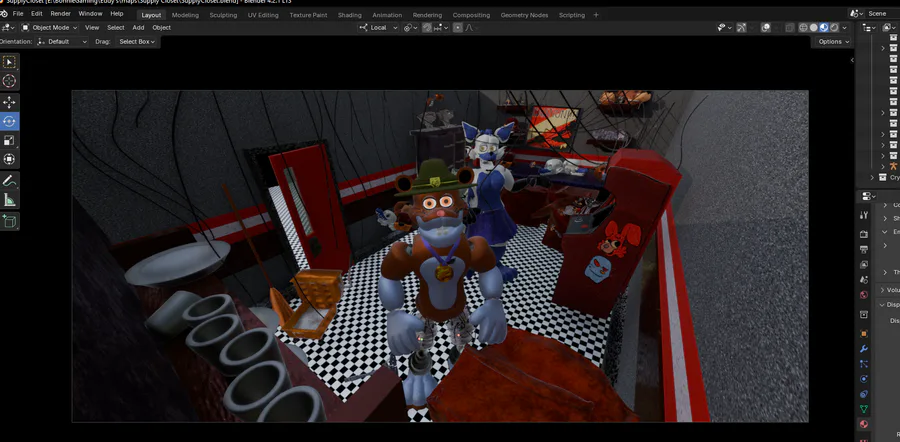Open the viewport Add menu
Screen dimensions: 900x442
(138, 28)
